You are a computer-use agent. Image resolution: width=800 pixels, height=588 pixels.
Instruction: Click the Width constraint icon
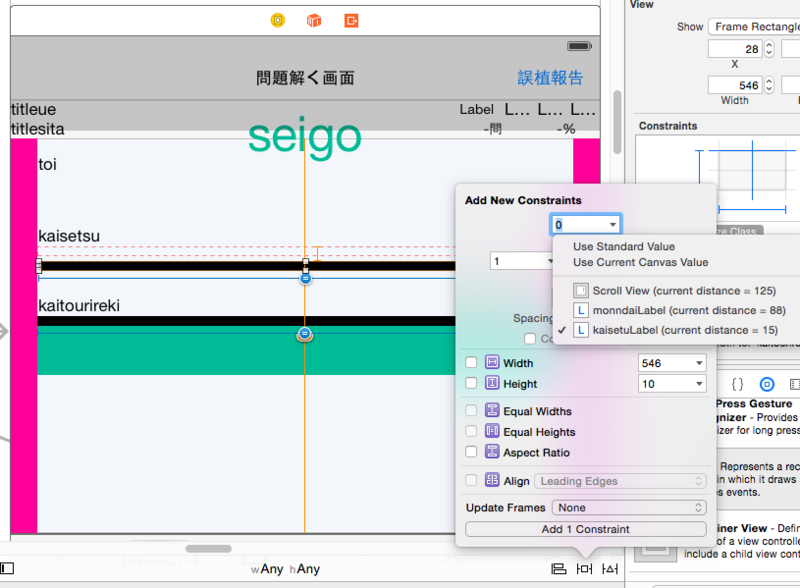[x=492, y=362]
